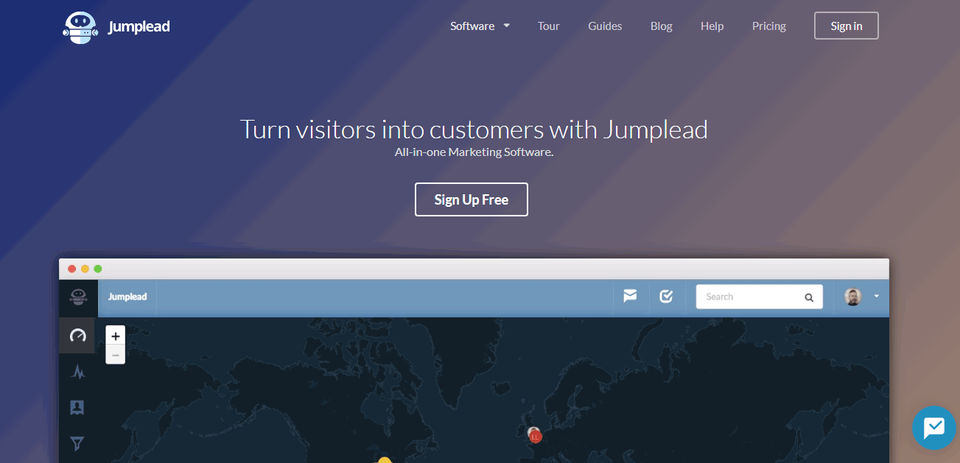Viewport: 960px width, 463px height.
Task: Click the Jumplead brand name text
Action: pyautogui.click(x=139, y=27)
